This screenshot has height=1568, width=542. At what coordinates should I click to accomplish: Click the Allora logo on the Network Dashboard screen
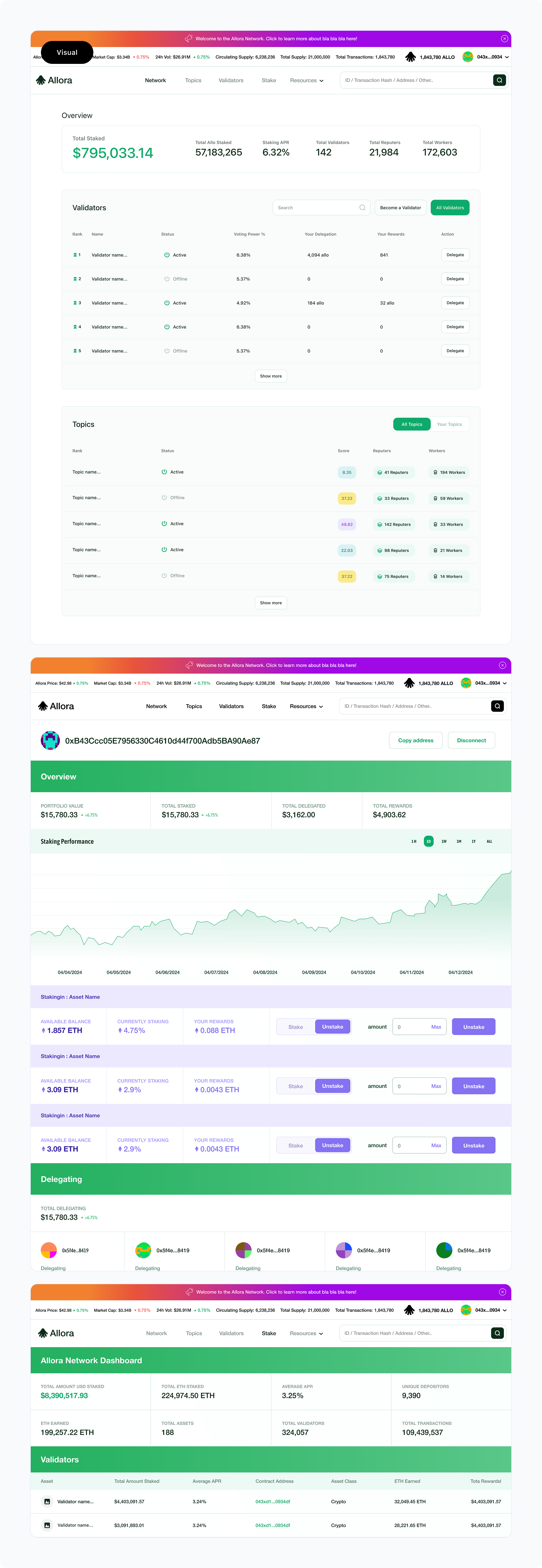56,1333
